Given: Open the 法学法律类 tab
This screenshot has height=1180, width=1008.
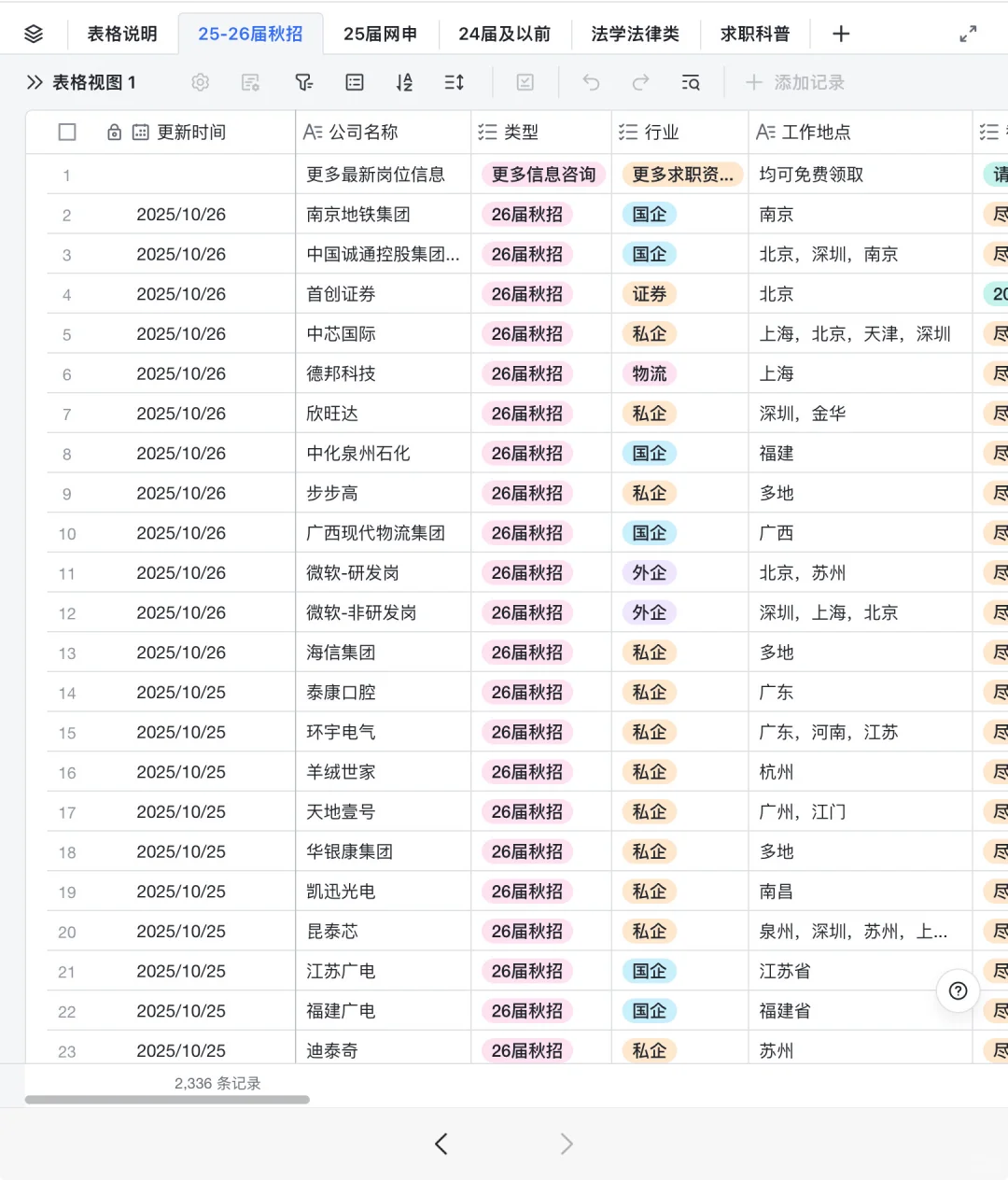Looking at the screenshot, I should [636, 34].
